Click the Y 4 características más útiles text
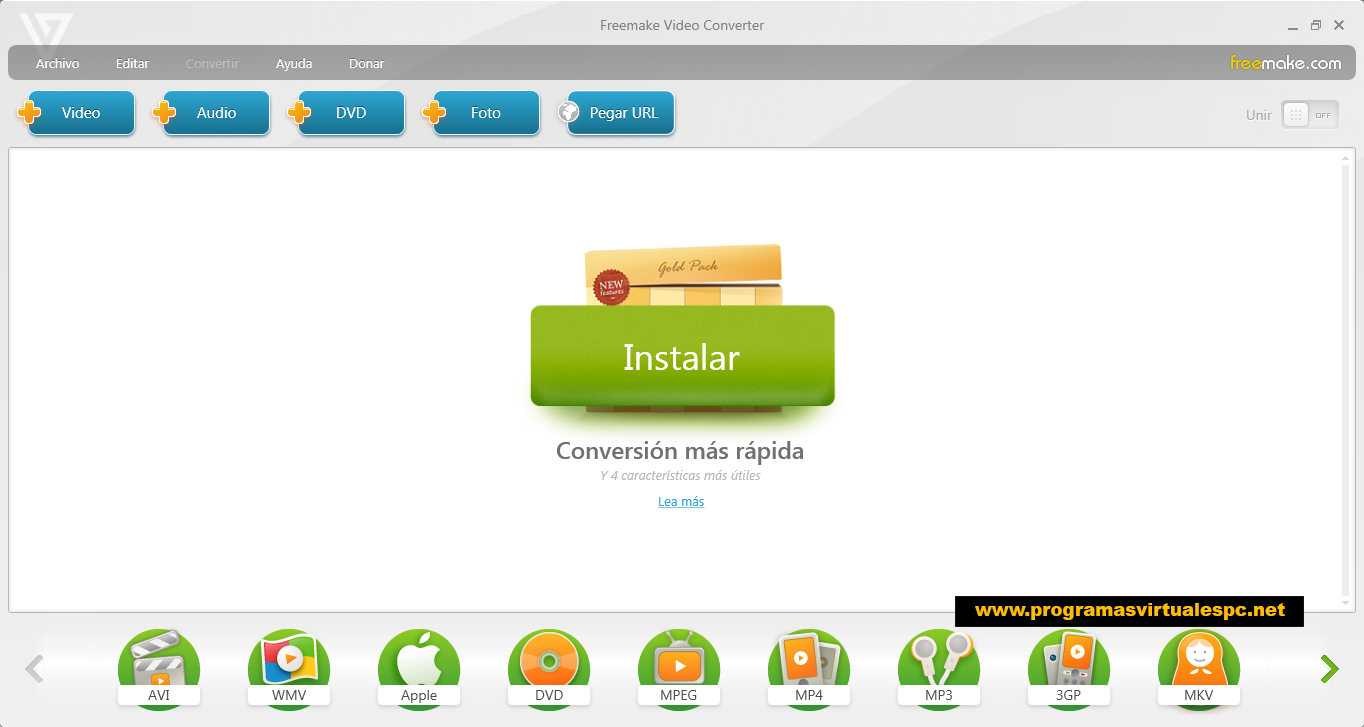Screen dimensions: 1364x727 pyautogui.click(x=680, y=476)
